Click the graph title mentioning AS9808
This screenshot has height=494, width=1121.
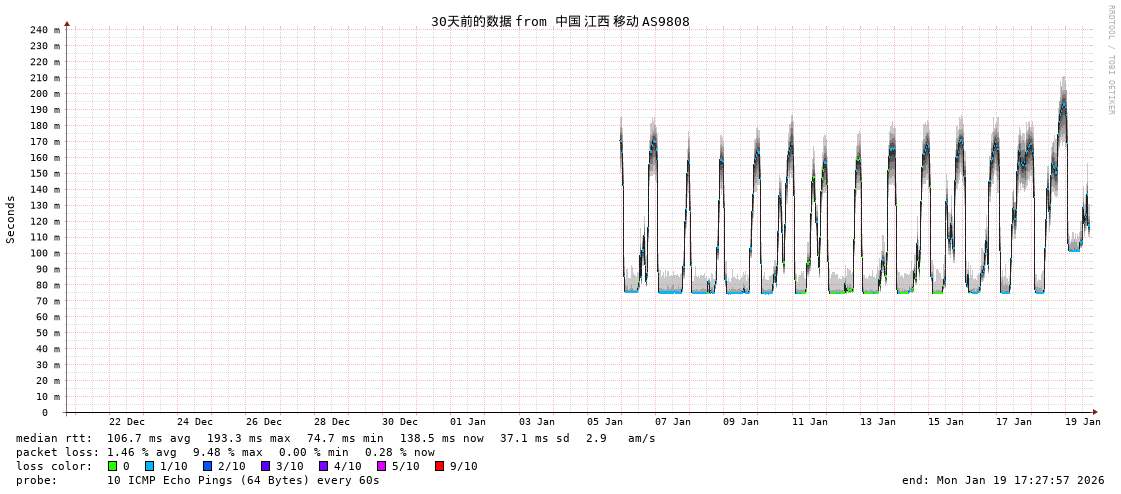560,21
